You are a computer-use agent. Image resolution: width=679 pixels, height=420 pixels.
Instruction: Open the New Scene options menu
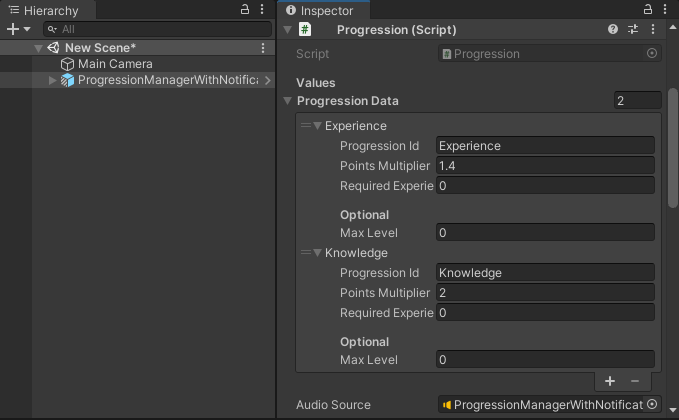tap(263, 48)
